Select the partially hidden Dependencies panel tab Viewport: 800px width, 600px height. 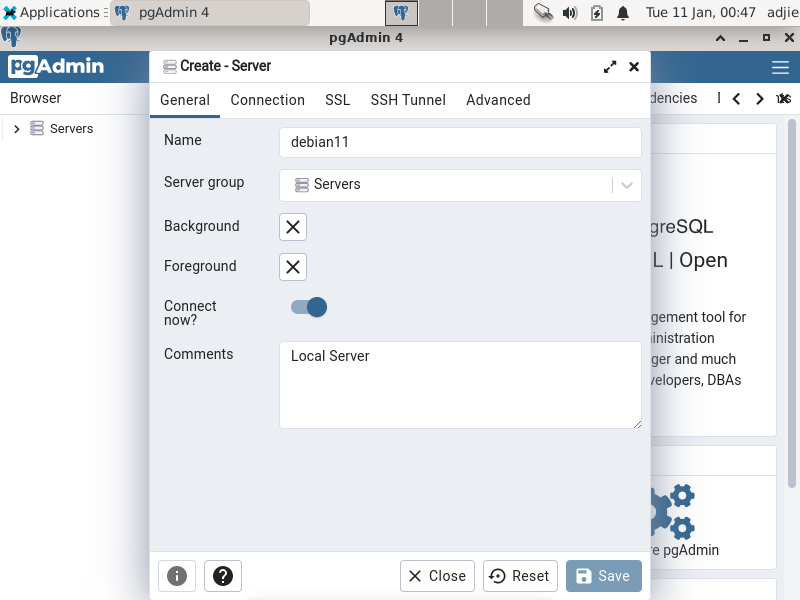pyautogui.click(x=674, y=98)
